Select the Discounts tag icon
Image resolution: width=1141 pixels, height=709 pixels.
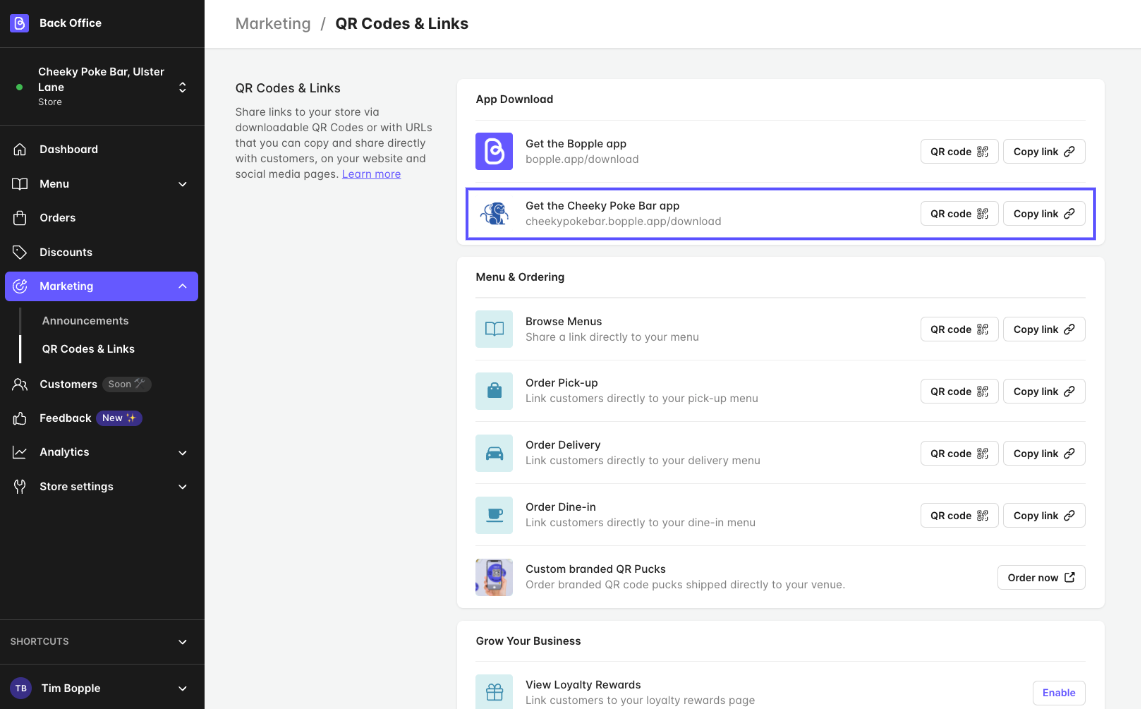pyautogui.click(x=20, y=251)
